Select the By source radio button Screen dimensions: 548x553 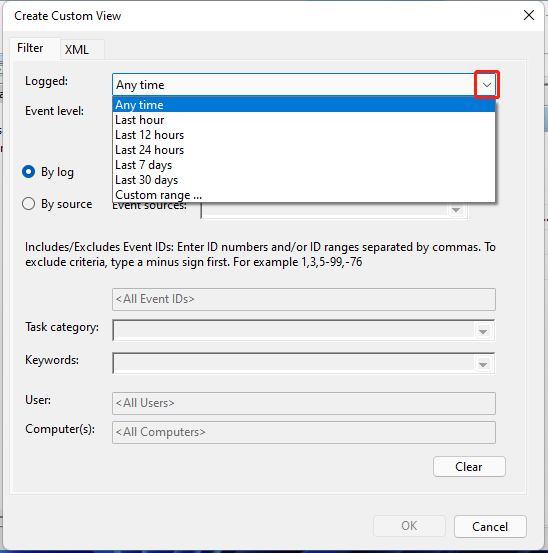click(x=29, y=203)
